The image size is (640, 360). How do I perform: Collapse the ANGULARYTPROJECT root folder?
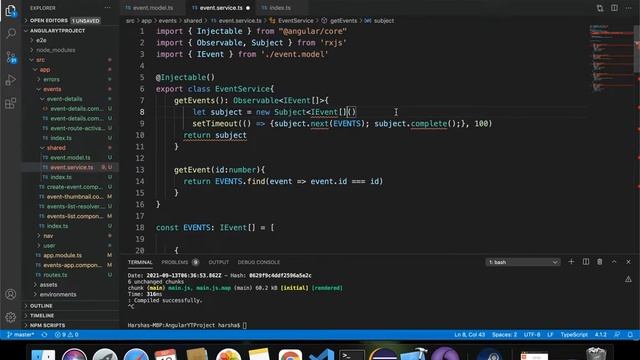57,31
